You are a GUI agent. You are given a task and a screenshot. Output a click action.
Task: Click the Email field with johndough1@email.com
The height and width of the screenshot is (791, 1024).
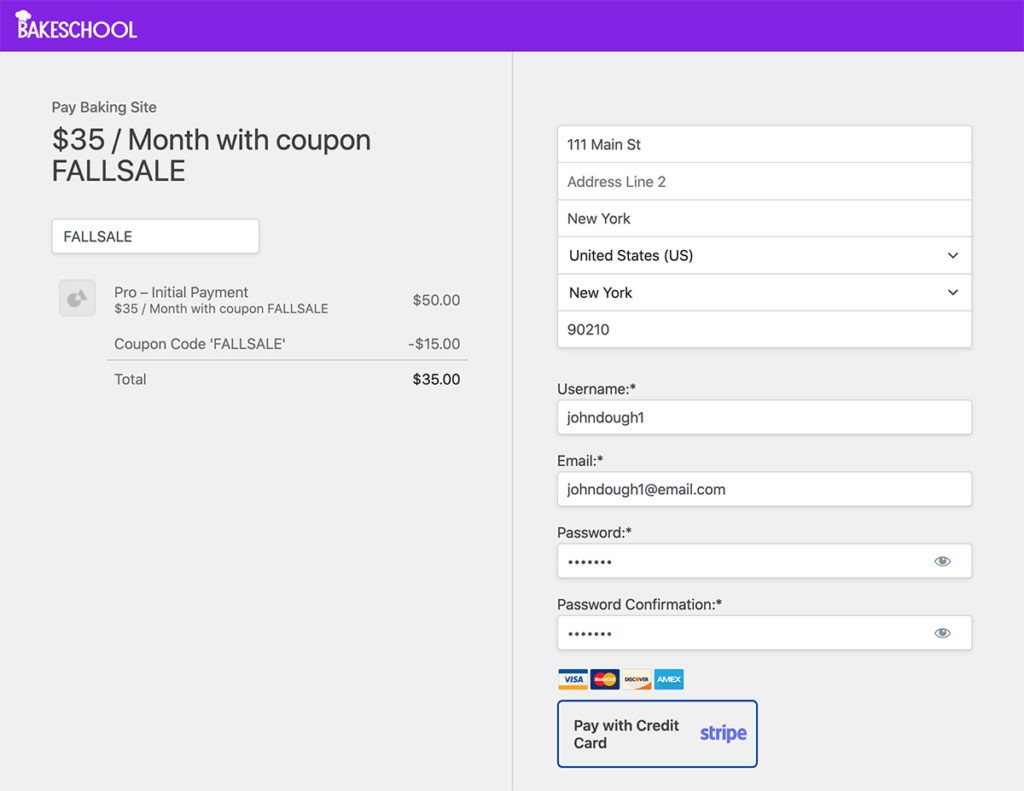pos(764,490)
